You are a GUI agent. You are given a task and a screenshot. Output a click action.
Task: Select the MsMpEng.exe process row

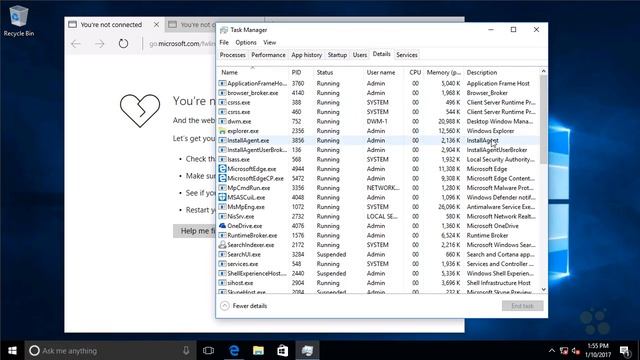[x=378, y=207]
